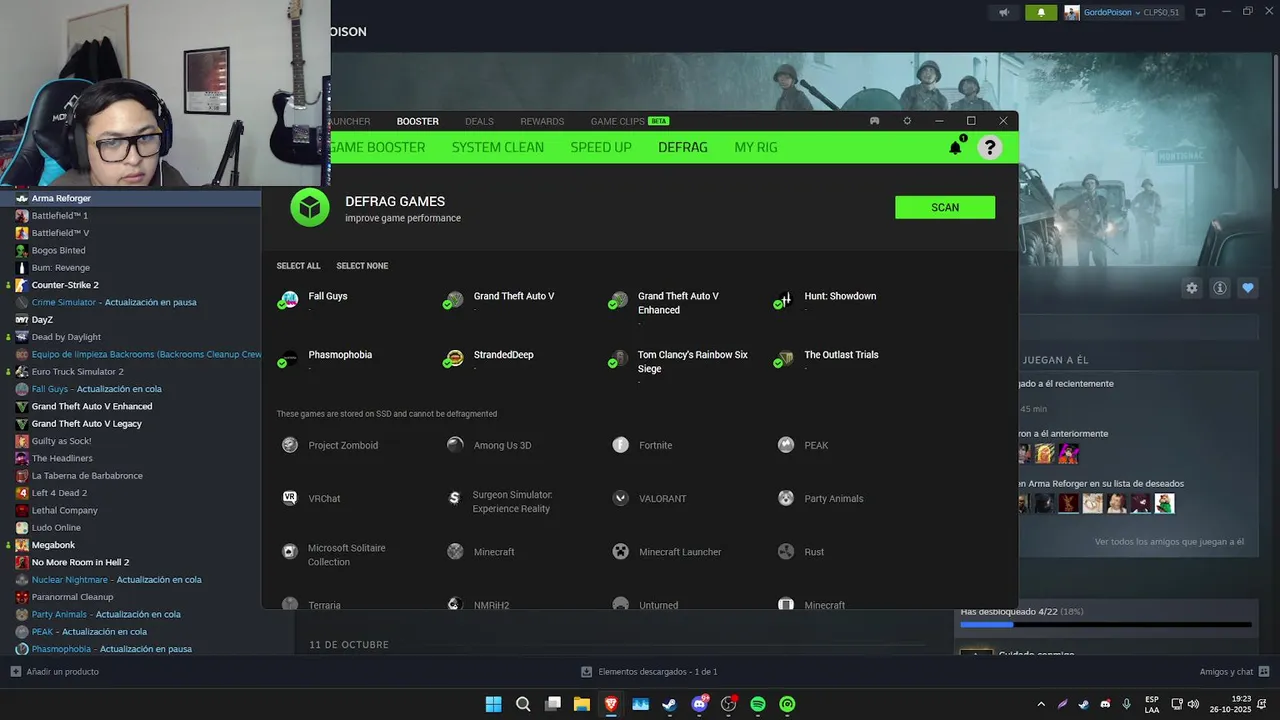
Task: Open Razer Cortex notification bell
Action: point(955,147)
